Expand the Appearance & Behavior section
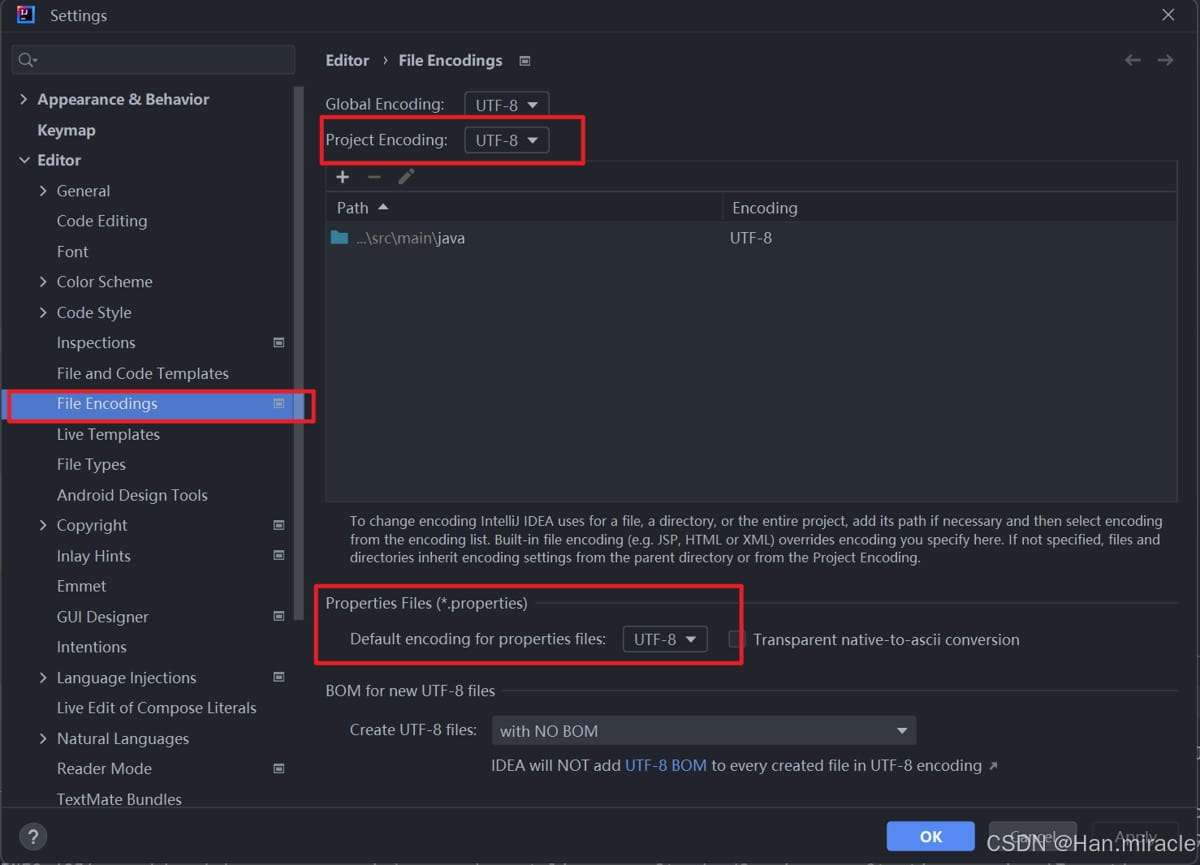Image resolution: width=1200 pixels, height=865 pixels. (x=24, y=99)
